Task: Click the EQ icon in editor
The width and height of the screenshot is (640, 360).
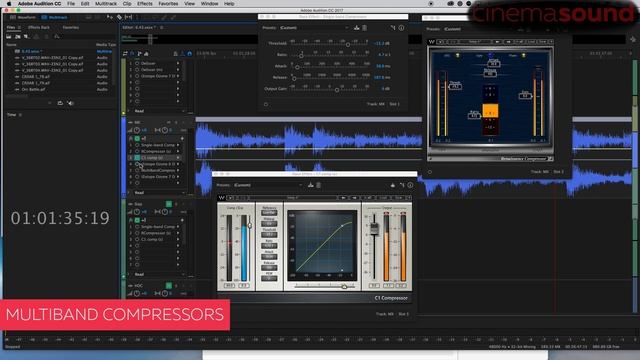Action: (x=146, y=53)
